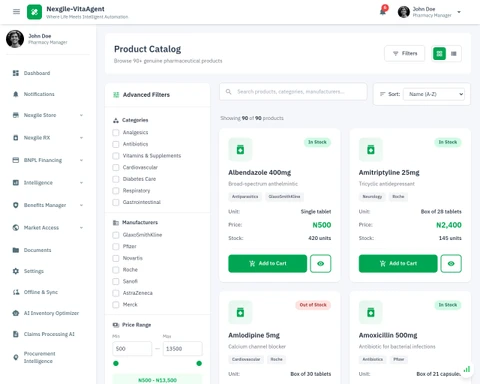480x384 pixels.
Task: Switch to grid view layout
Action: [439, 54]
